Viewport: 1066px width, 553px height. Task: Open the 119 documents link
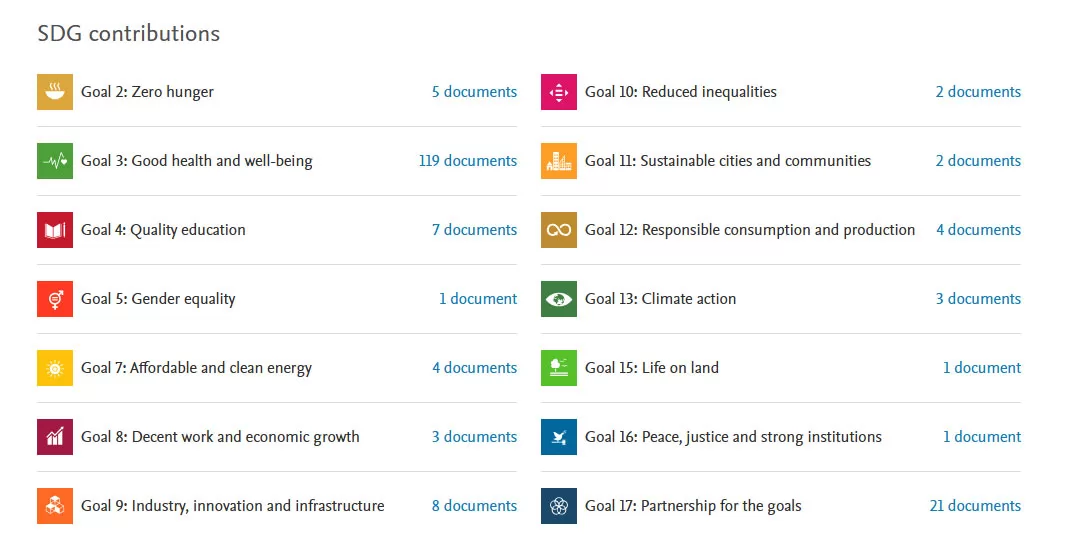468,161
